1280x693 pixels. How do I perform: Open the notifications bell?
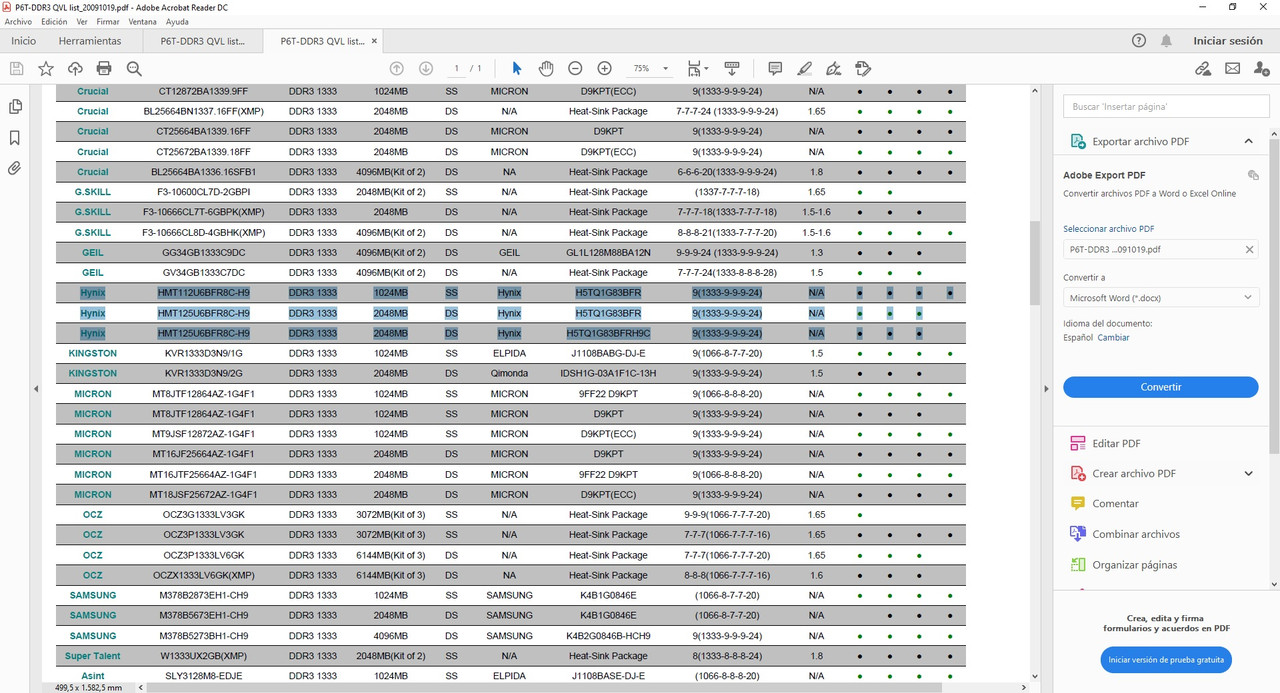pyautogui.click(x=1166, y=41)
